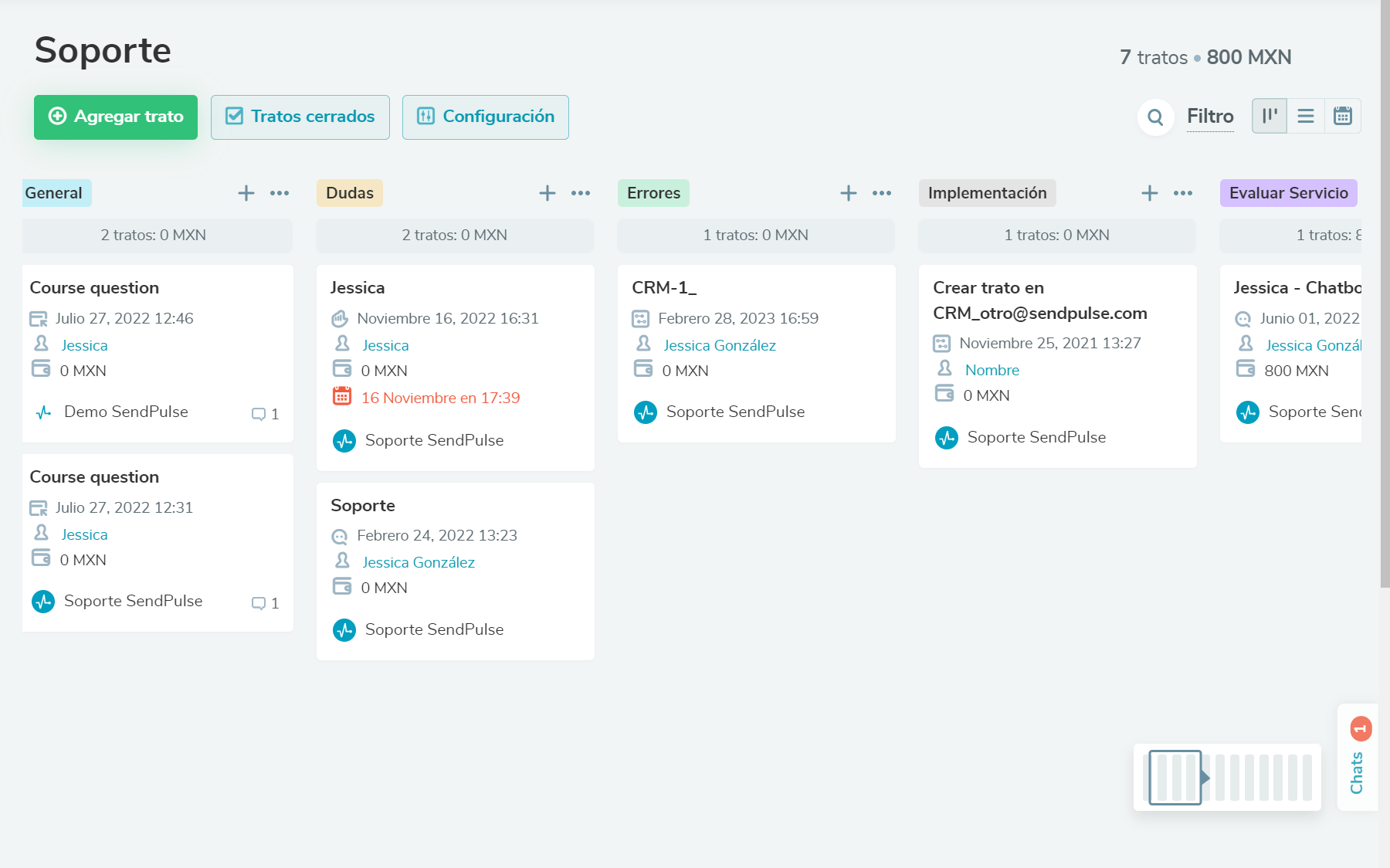This screenshot has width=1390, height=868.
Task: Select the kanban view icon
Action: 1269,116
